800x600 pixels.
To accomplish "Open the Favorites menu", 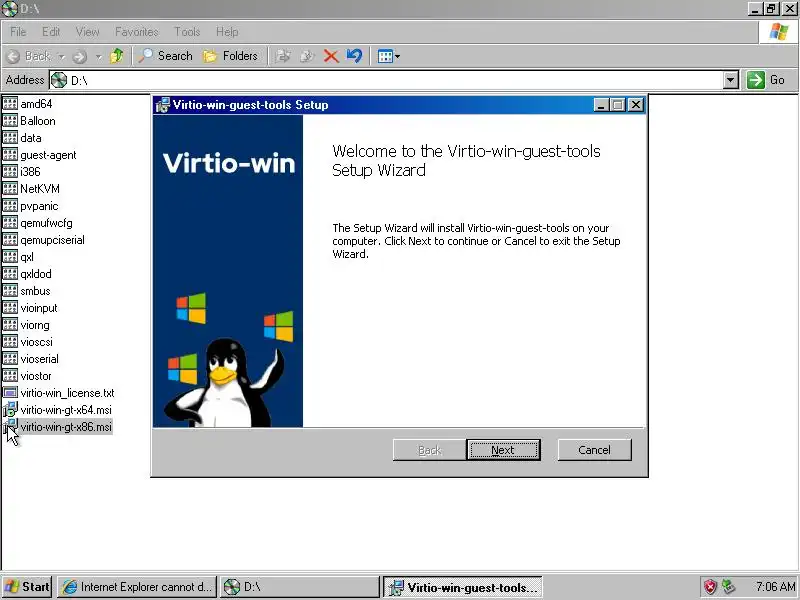I will 137,32.
